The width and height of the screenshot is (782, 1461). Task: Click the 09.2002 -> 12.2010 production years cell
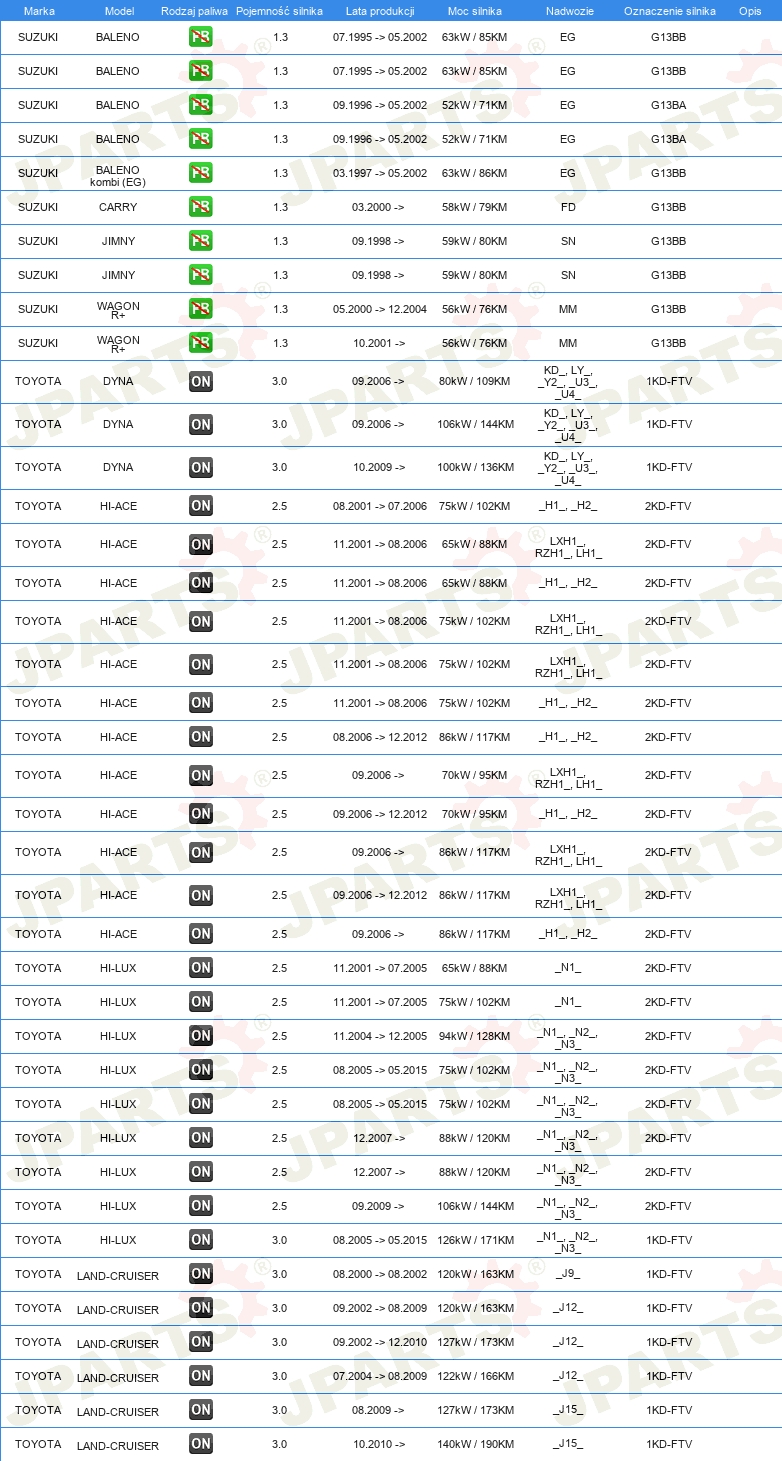[380, 1342]
